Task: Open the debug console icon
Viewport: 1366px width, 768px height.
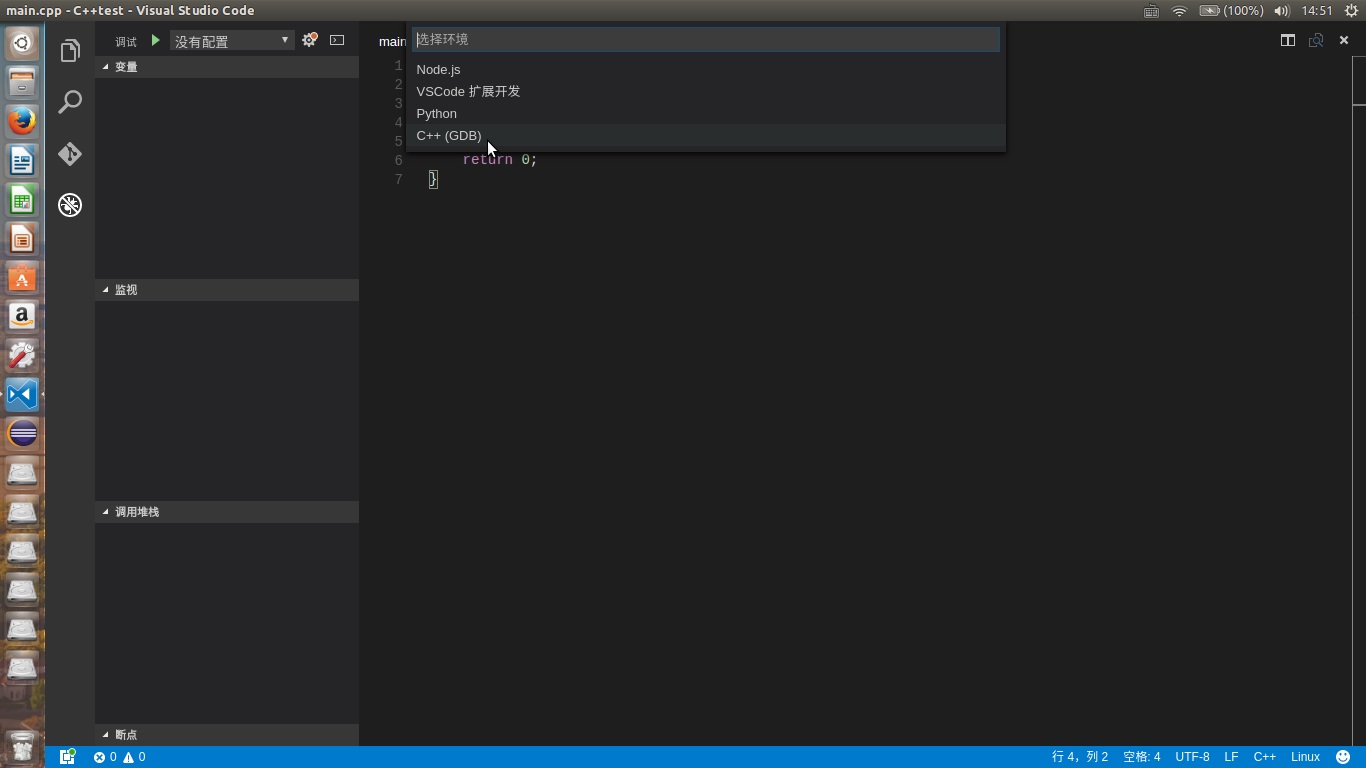Action: [x=337, y=40]
